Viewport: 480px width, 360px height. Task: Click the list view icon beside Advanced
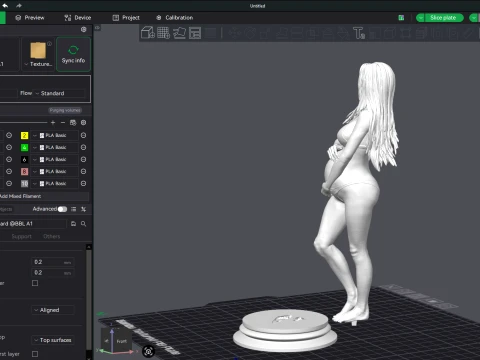click(x=73, y=209)
